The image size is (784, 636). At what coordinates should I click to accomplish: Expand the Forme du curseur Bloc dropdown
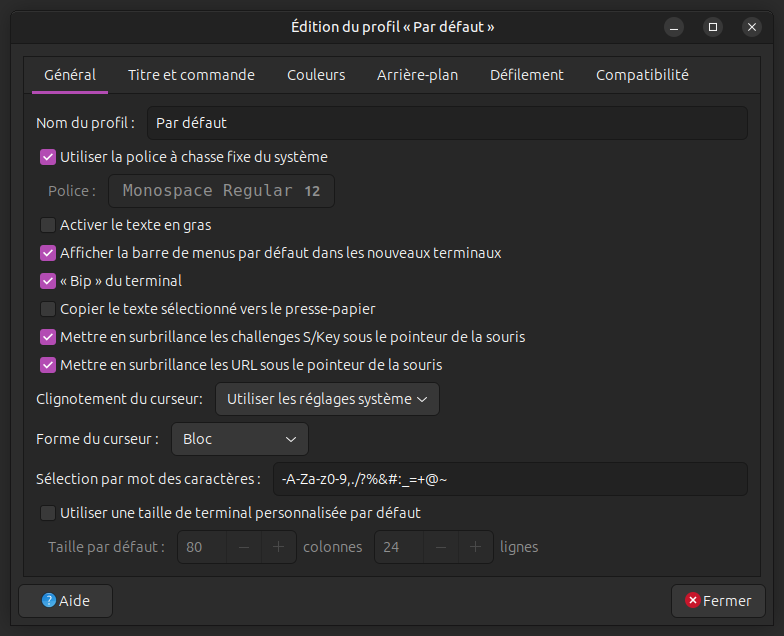click(x=240, y=439)
